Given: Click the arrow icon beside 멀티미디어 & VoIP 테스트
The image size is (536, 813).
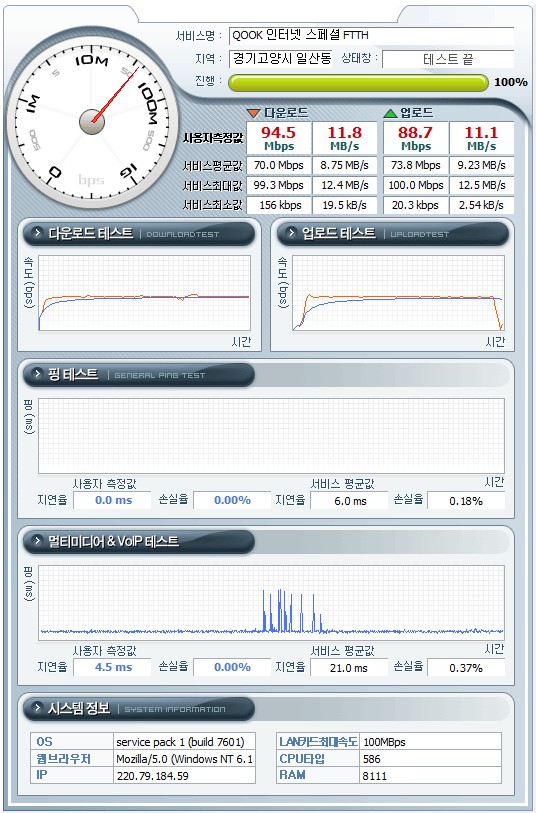Looking at the screenshot, I should point(37,541).
